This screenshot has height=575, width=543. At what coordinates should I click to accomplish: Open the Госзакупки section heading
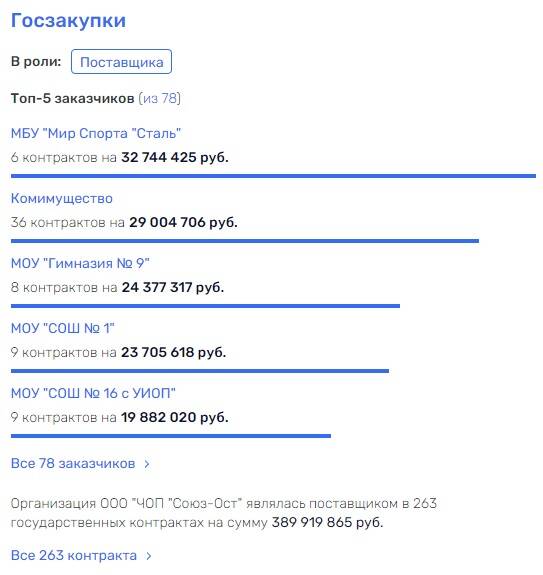[x=68, y=21]
